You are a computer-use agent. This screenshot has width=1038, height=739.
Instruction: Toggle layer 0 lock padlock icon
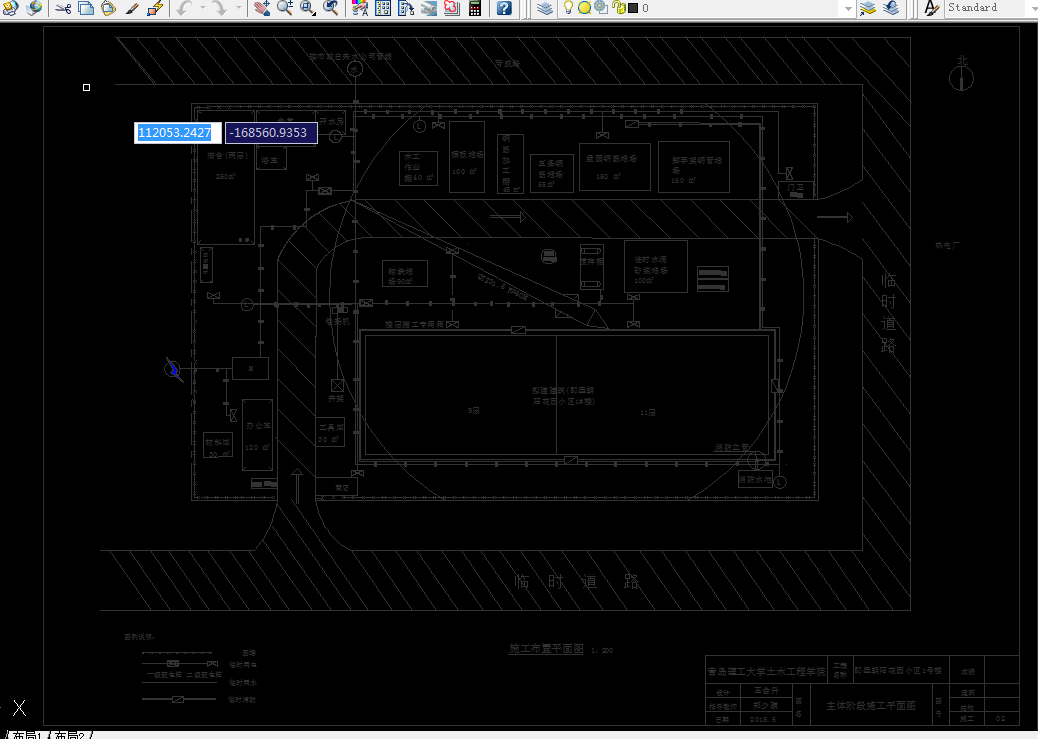(x=619, y=8)
